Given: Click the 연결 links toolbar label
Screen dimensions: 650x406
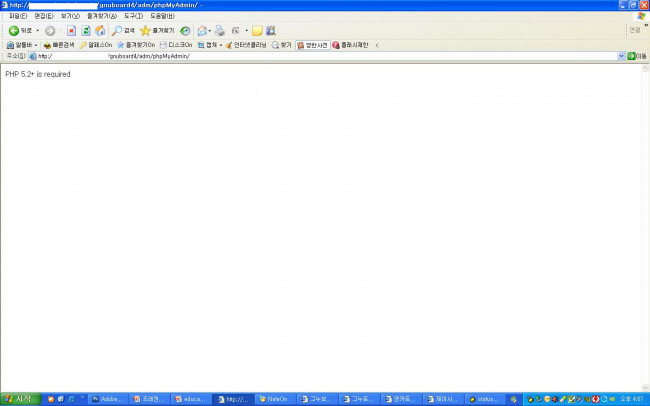Looking at the screenshot, I should point(635,30).
